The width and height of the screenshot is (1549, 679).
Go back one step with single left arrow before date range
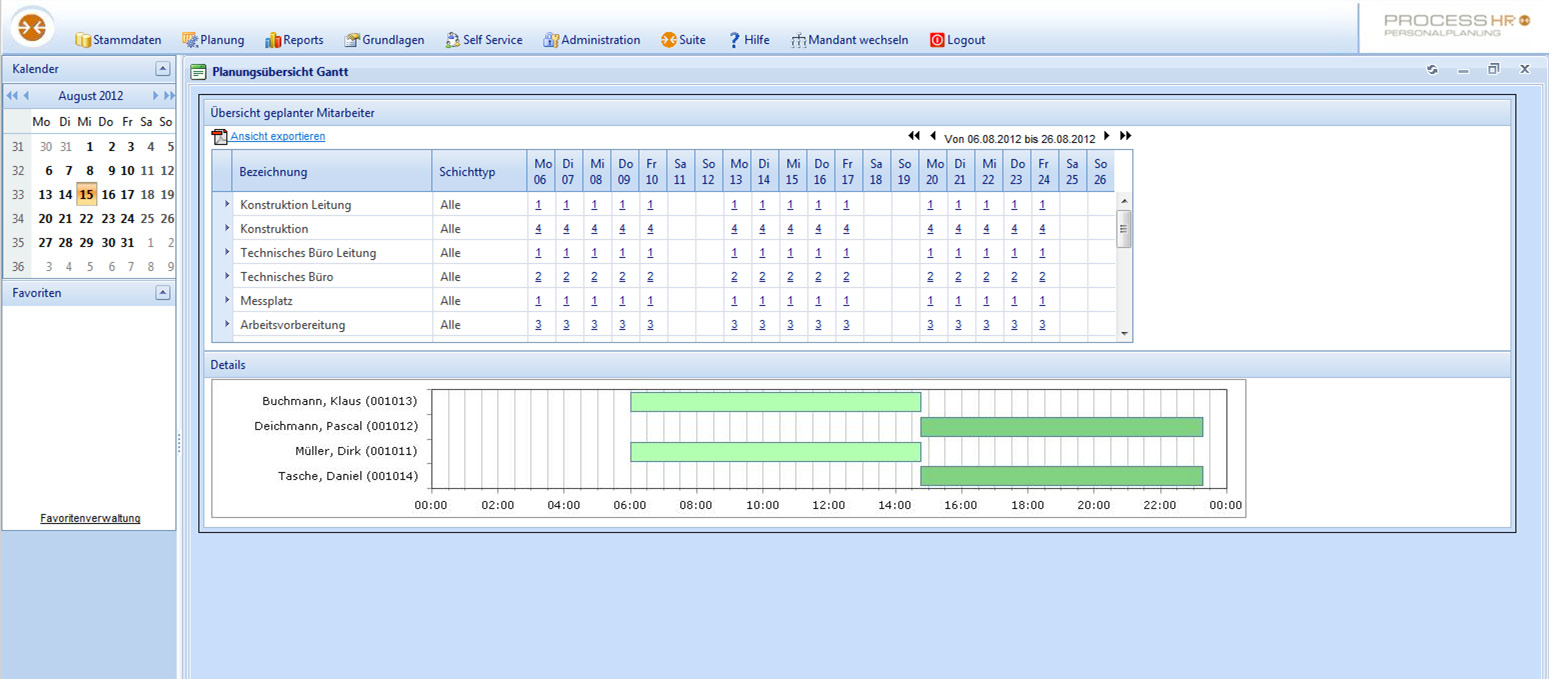pyautogui.click(x=932, y=136)
